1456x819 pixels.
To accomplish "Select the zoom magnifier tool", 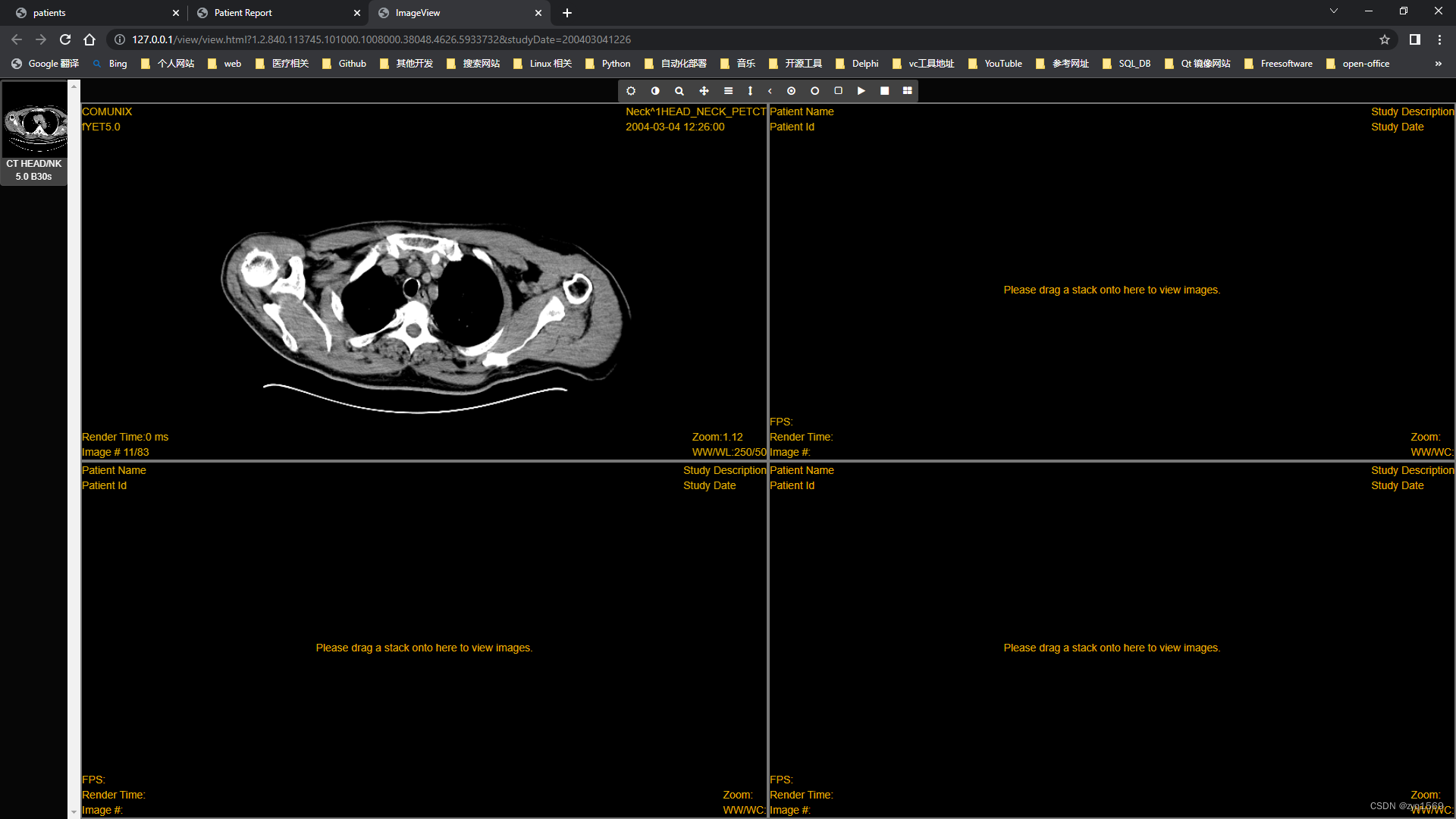I will pyautogui.click(x=679, y=91).
